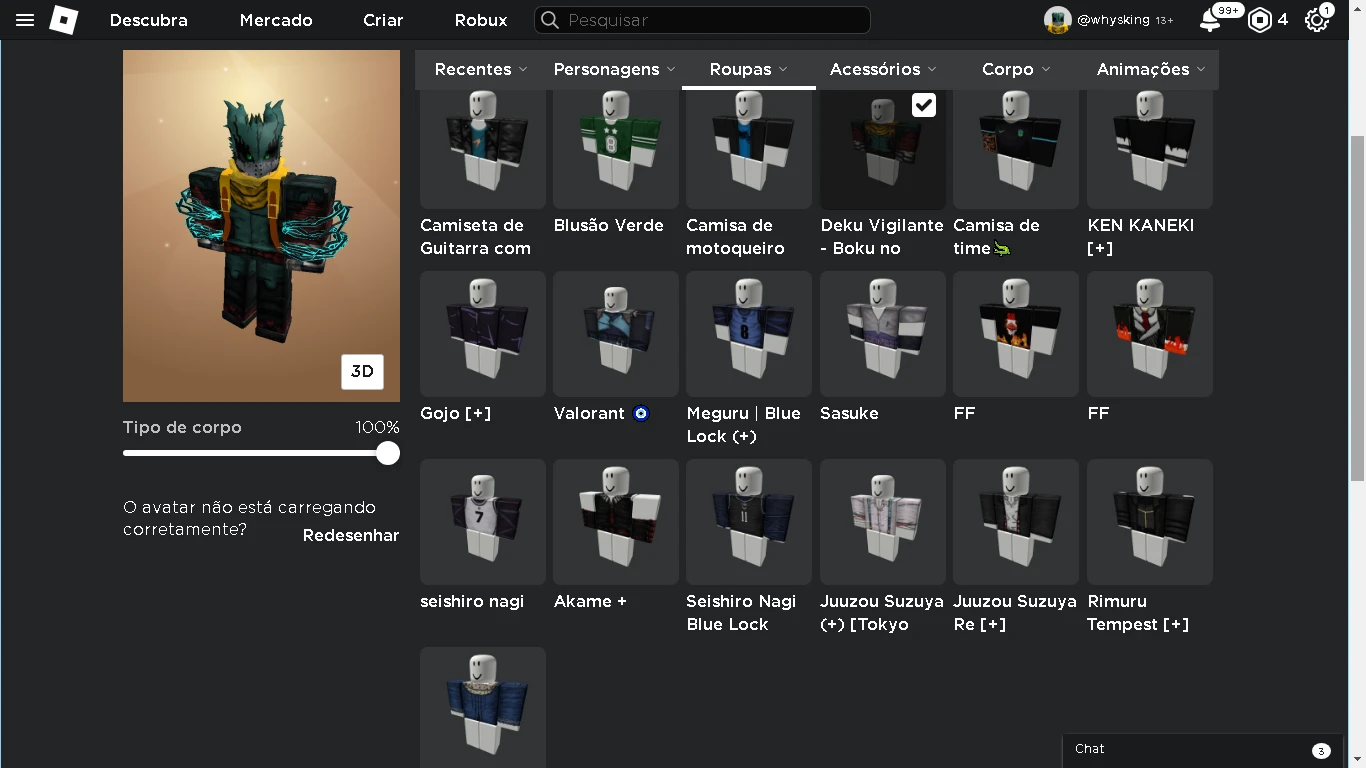Adjust the Tipo de corpo slider handle

click(388, 453)
